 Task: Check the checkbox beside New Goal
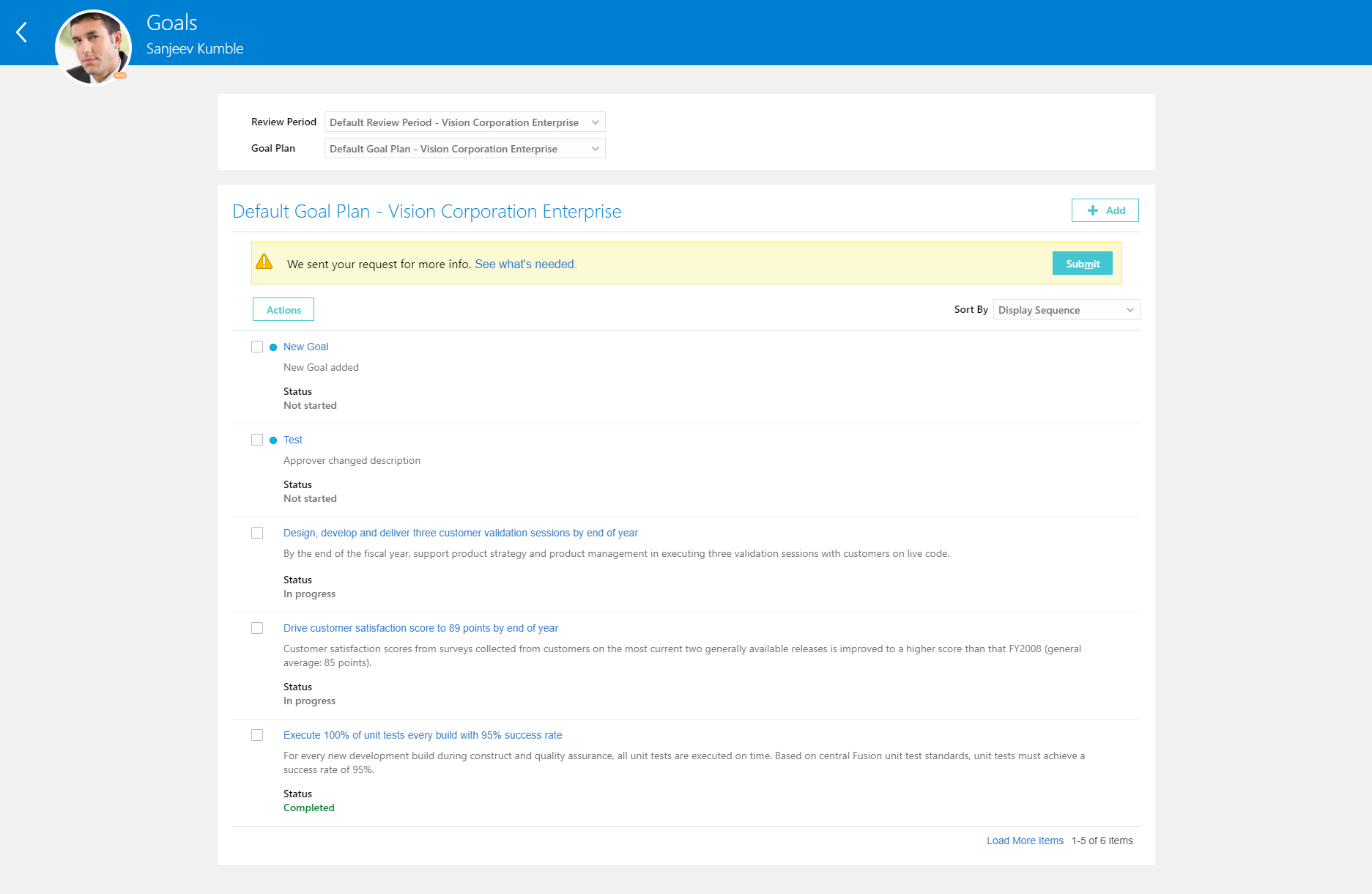click(257, 346)
